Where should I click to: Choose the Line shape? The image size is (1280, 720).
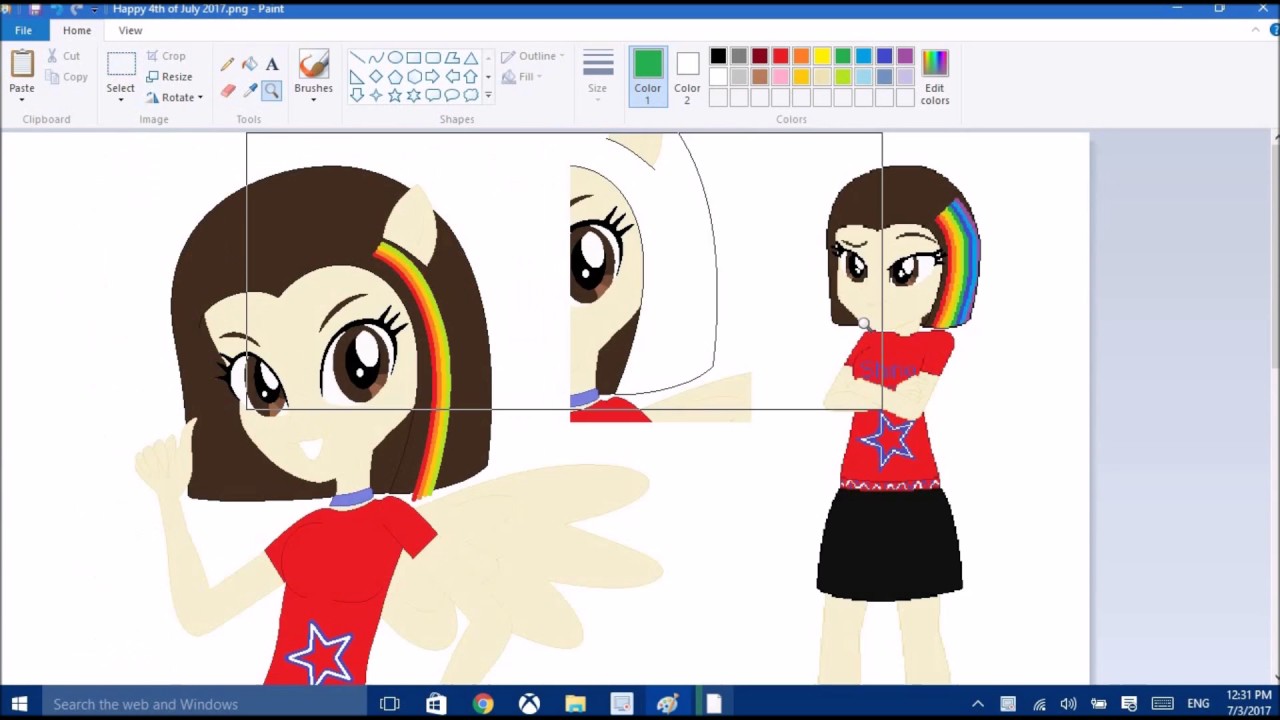357,58
